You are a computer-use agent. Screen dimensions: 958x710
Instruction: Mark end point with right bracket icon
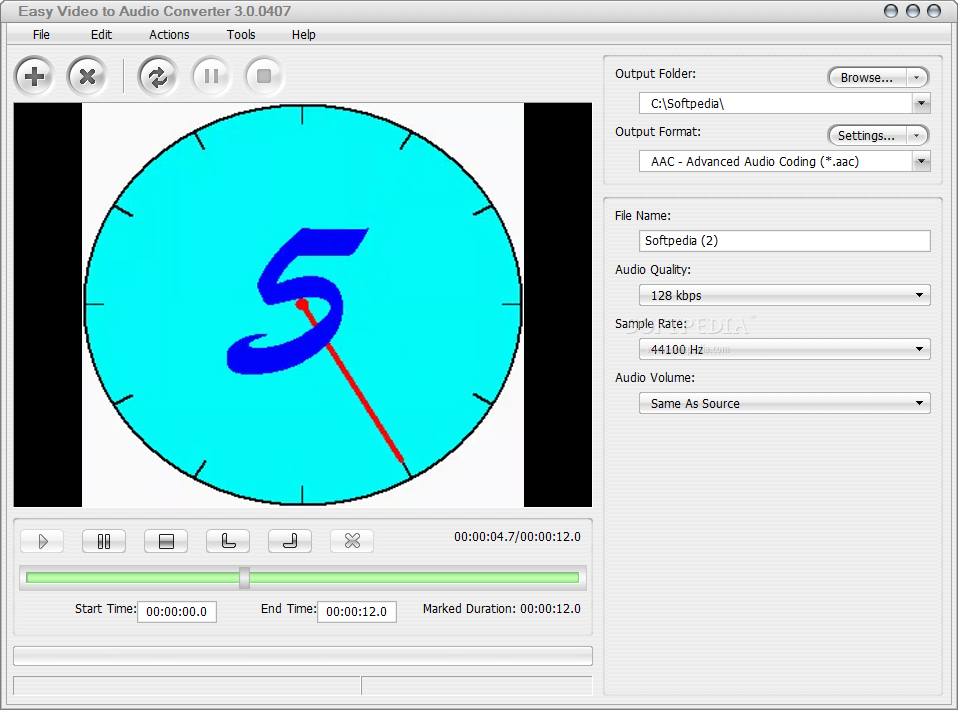(290, 541)
